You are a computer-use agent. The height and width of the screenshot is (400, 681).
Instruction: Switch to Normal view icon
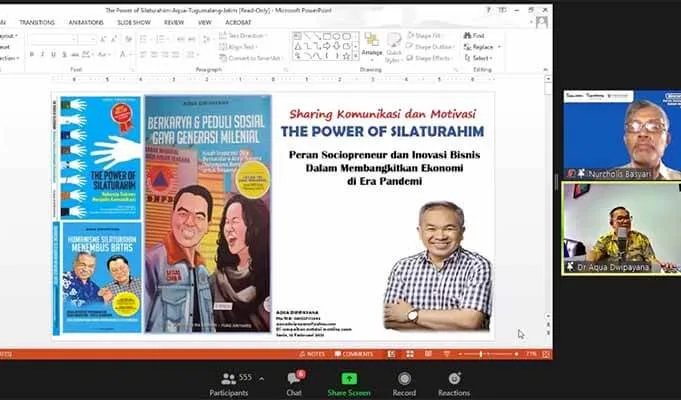click(391, 354)
